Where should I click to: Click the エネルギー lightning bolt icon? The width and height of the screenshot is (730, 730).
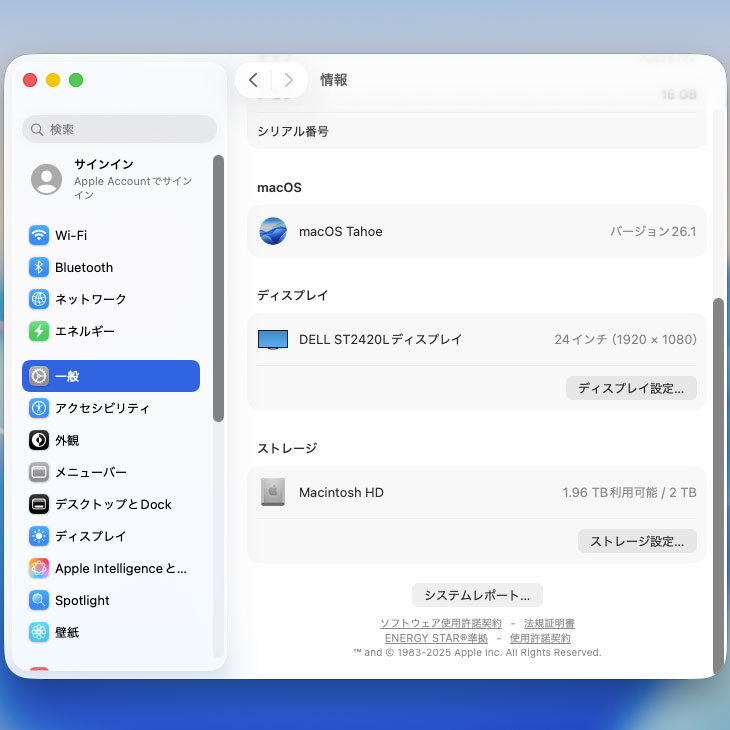pyautogui.click(x=39, y=331)
